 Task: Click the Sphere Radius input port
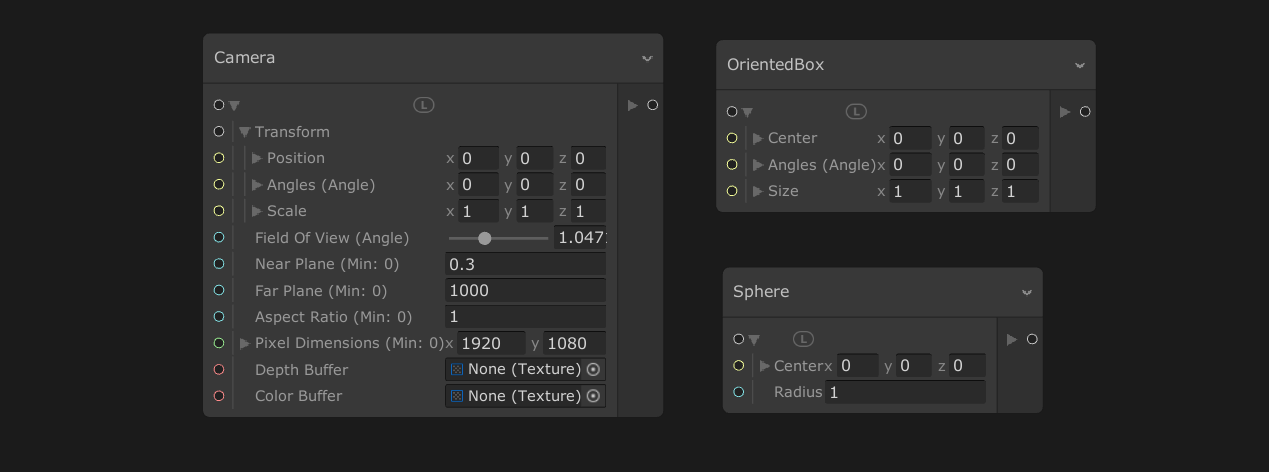coord(739,392)
